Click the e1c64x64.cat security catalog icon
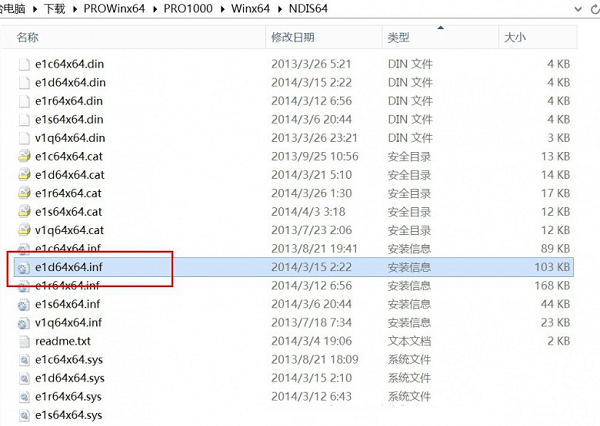Screen dimensions: 600x426 [24, 156]
